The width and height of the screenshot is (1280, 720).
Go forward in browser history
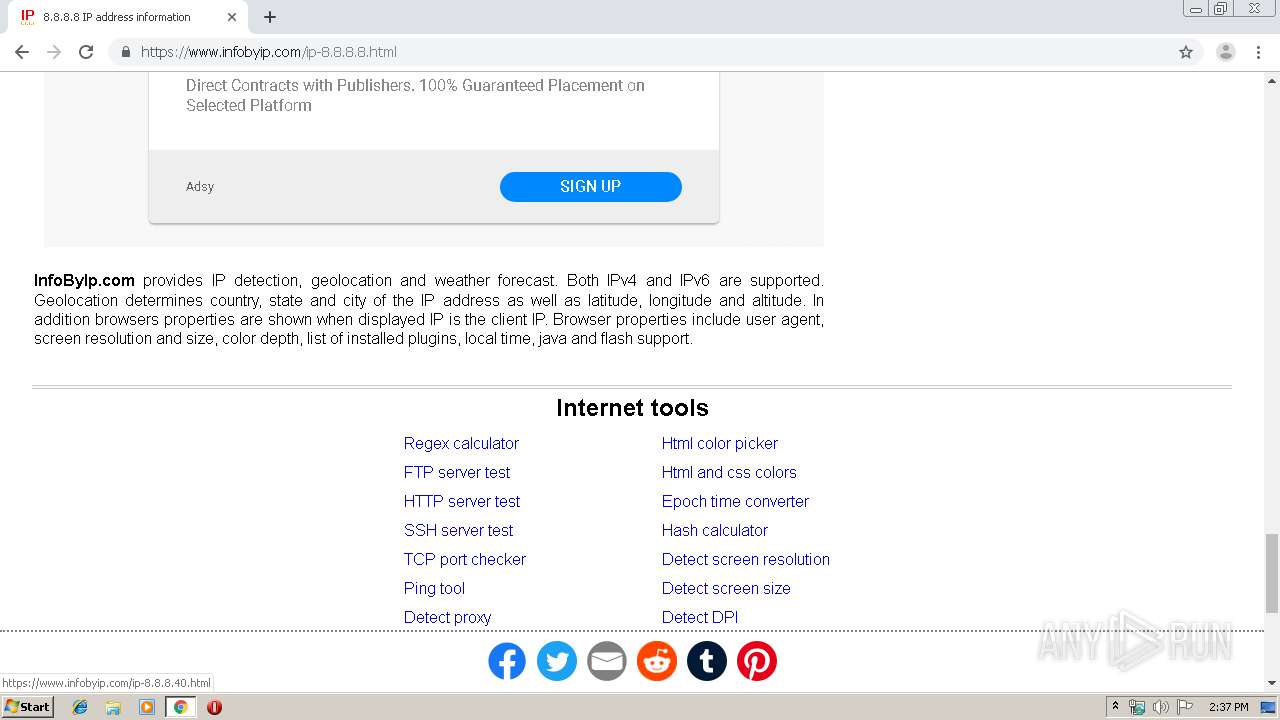point(54,52)
